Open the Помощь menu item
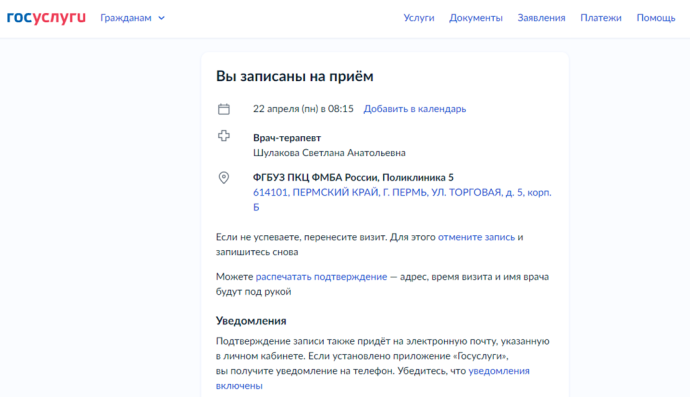Viewport: 690px width, 397px height. pos(656,18)
